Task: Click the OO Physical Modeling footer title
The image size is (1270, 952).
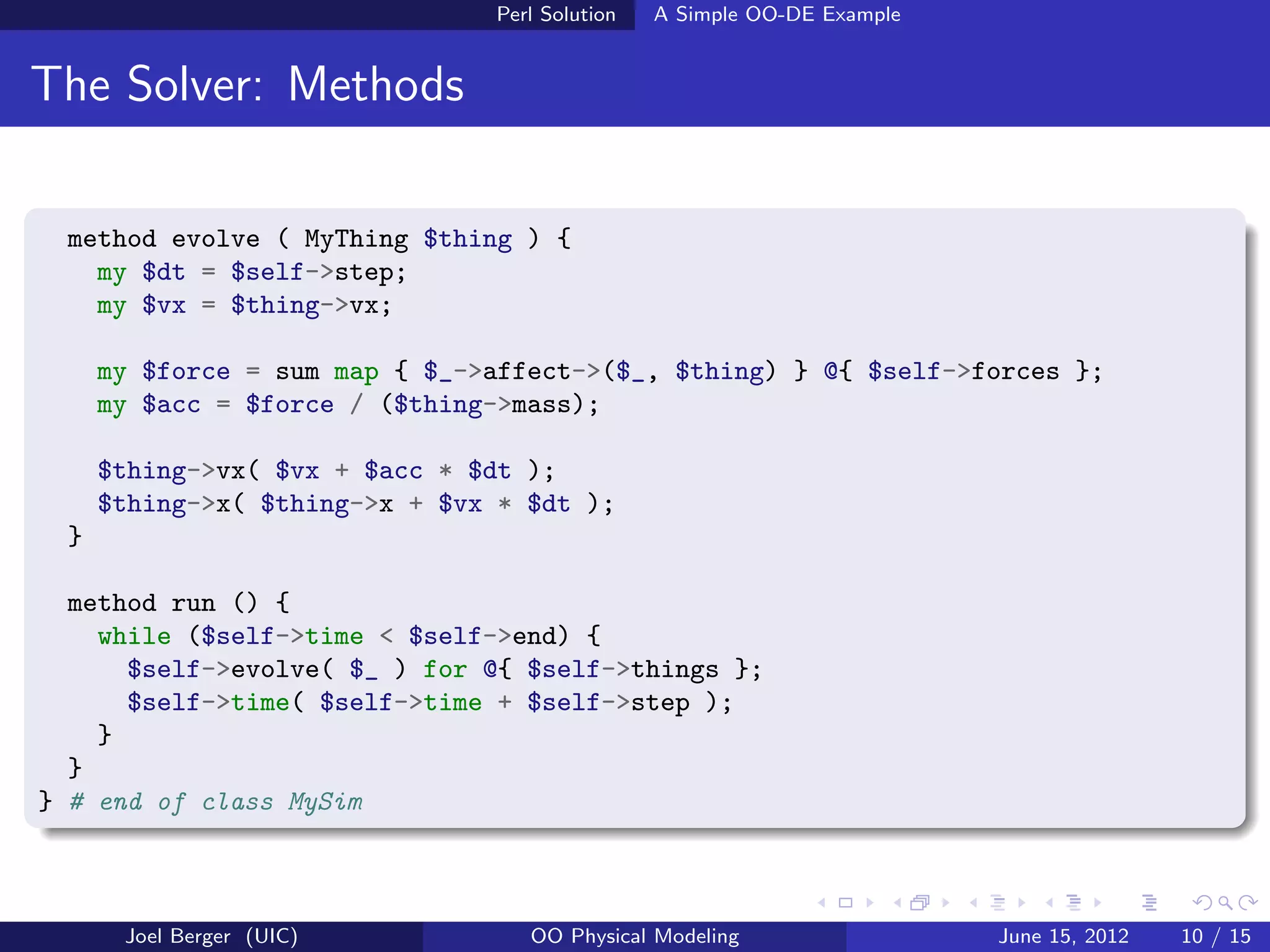Action: 635,936
